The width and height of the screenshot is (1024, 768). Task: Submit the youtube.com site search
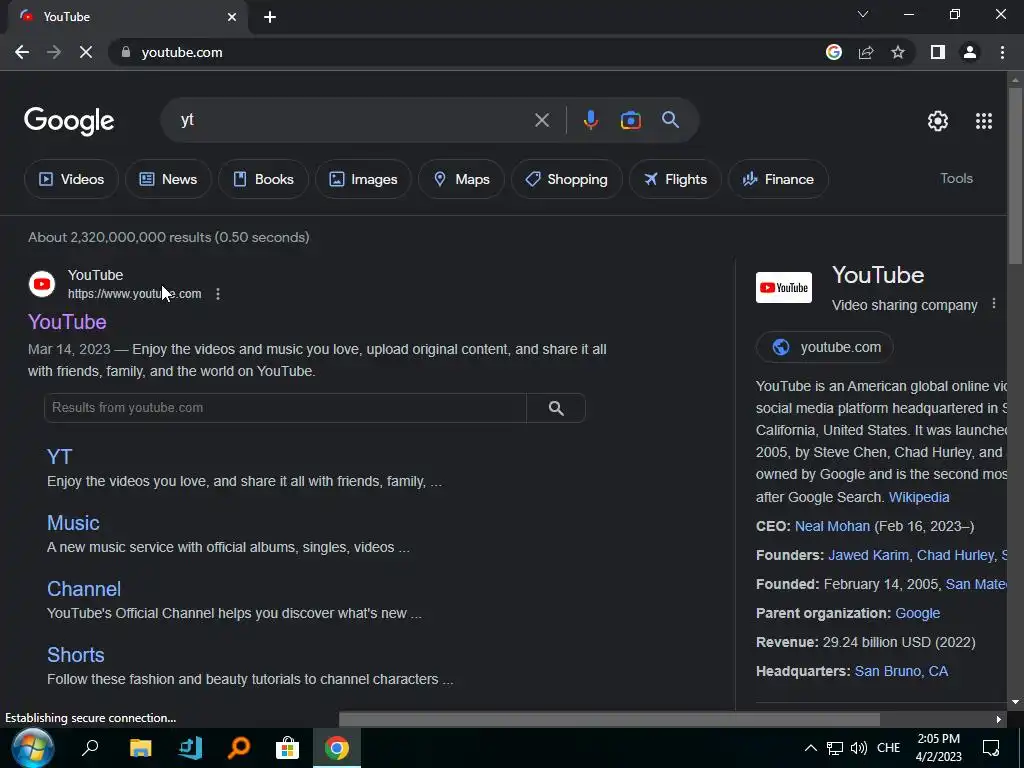coord(556,408)
